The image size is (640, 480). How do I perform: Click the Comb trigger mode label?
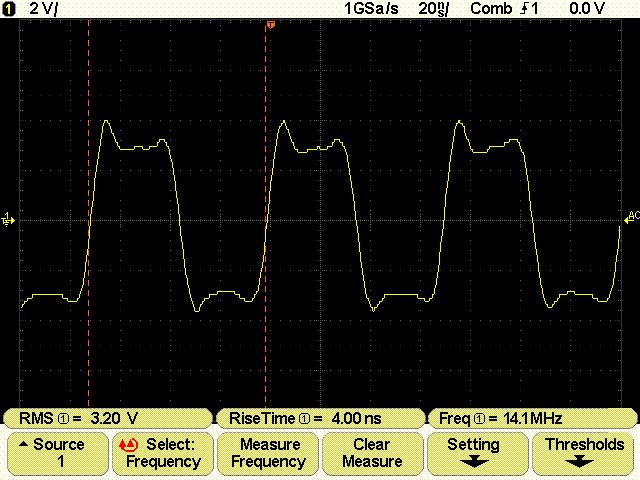click(x=491, y=9)
